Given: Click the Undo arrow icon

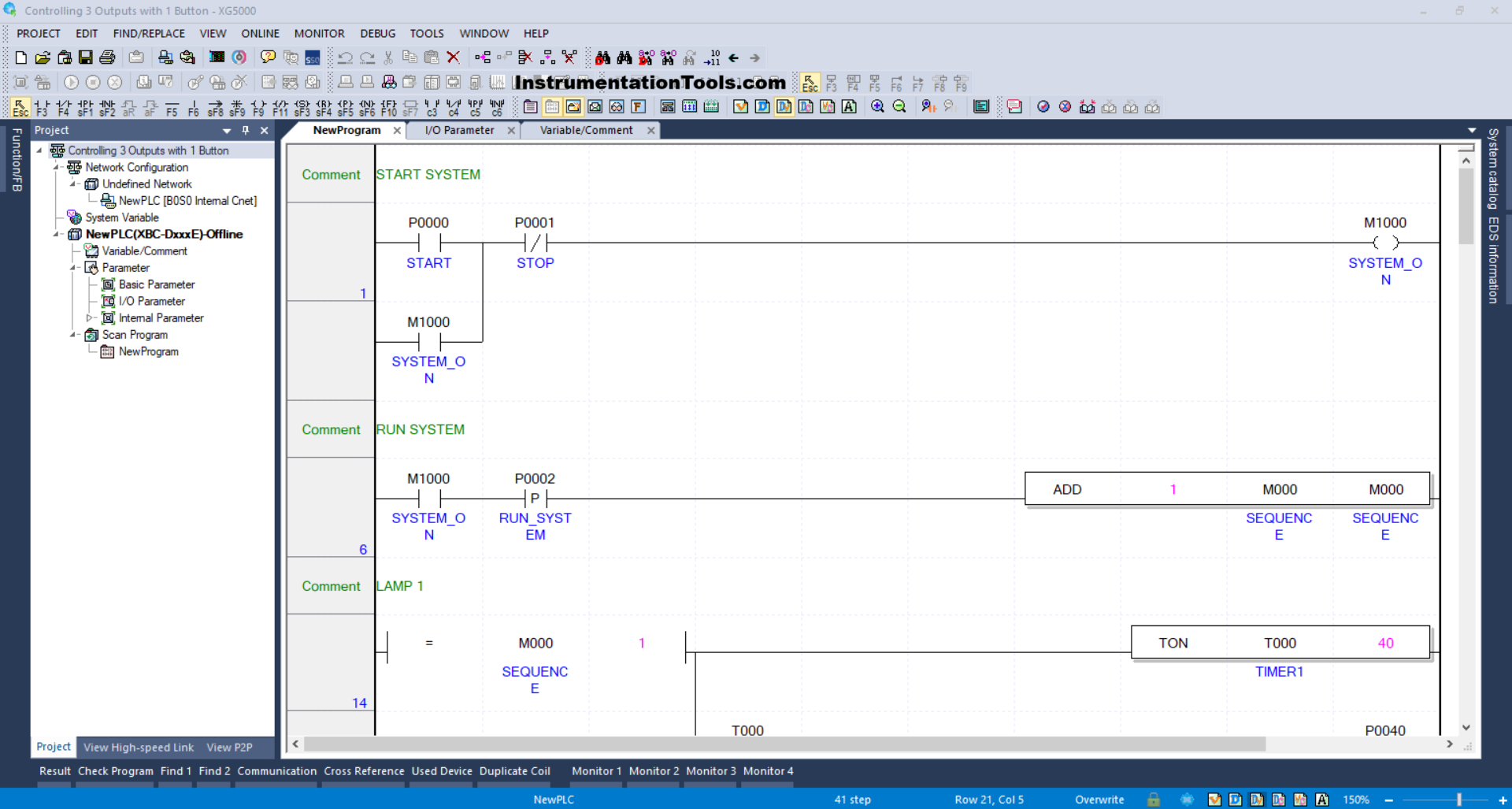Looking at the screenshot, I should click(345, 58).
